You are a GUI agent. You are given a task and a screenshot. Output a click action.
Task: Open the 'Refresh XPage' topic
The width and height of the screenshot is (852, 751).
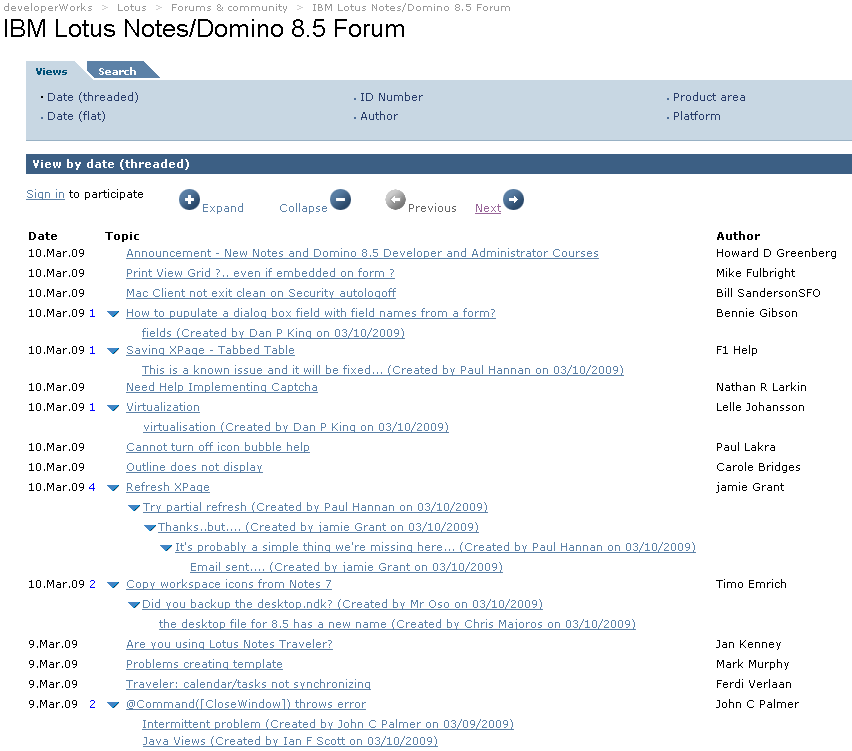[168, 487]
